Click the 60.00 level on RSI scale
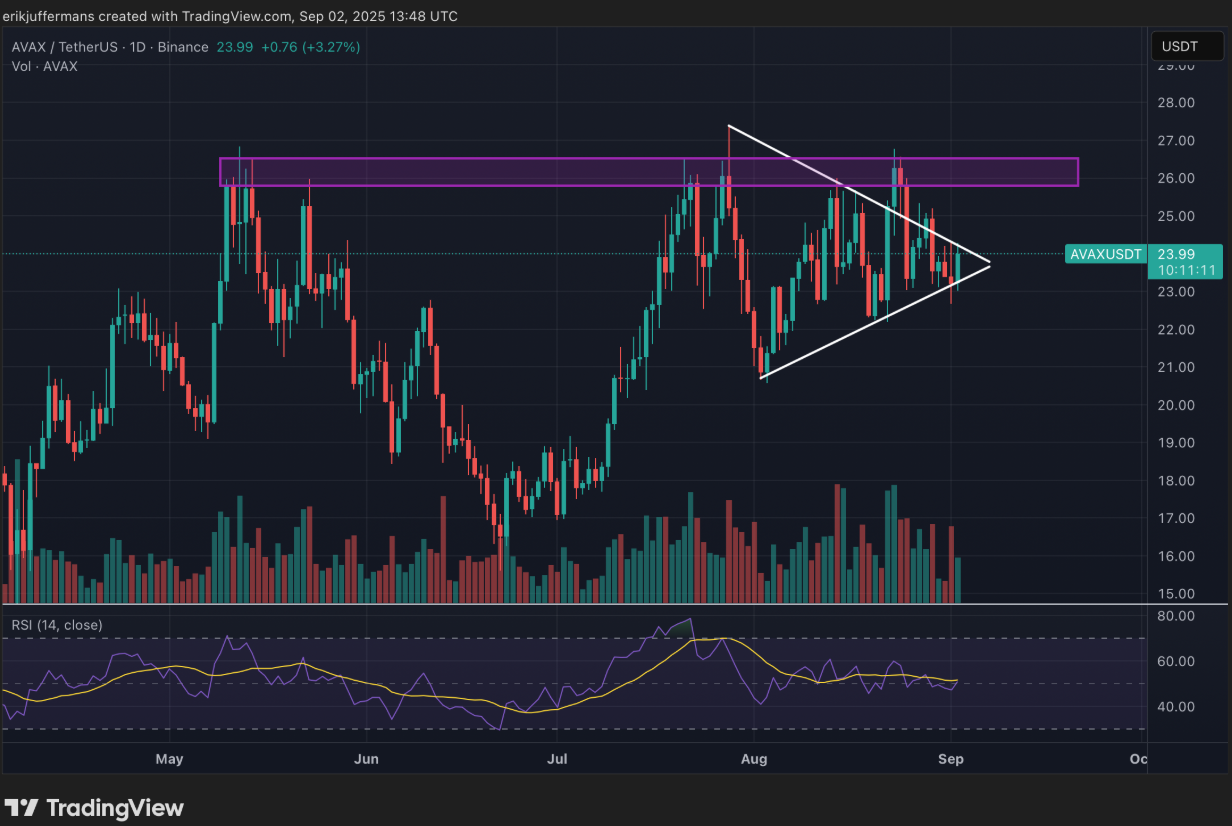This screenshot has height=826, width=1232. coord(1177,661)
